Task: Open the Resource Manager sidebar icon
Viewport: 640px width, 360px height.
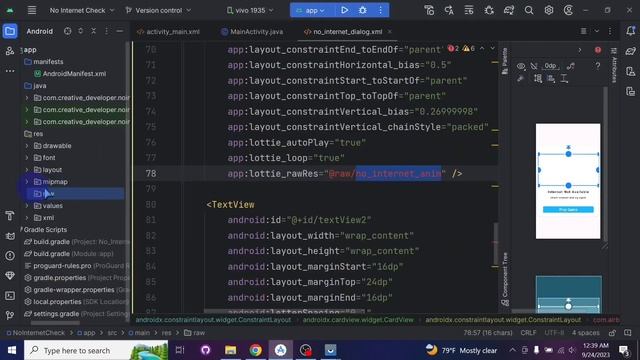Action: (x=10, y=51)
